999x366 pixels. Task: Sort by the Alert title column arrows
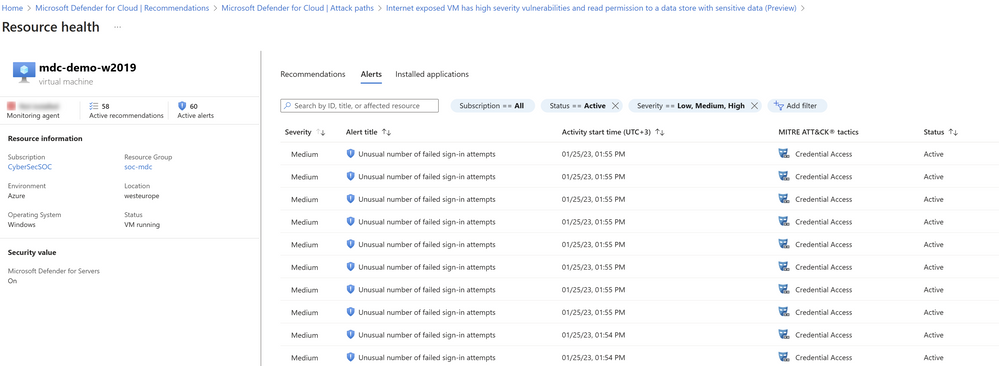click(387, 132)
